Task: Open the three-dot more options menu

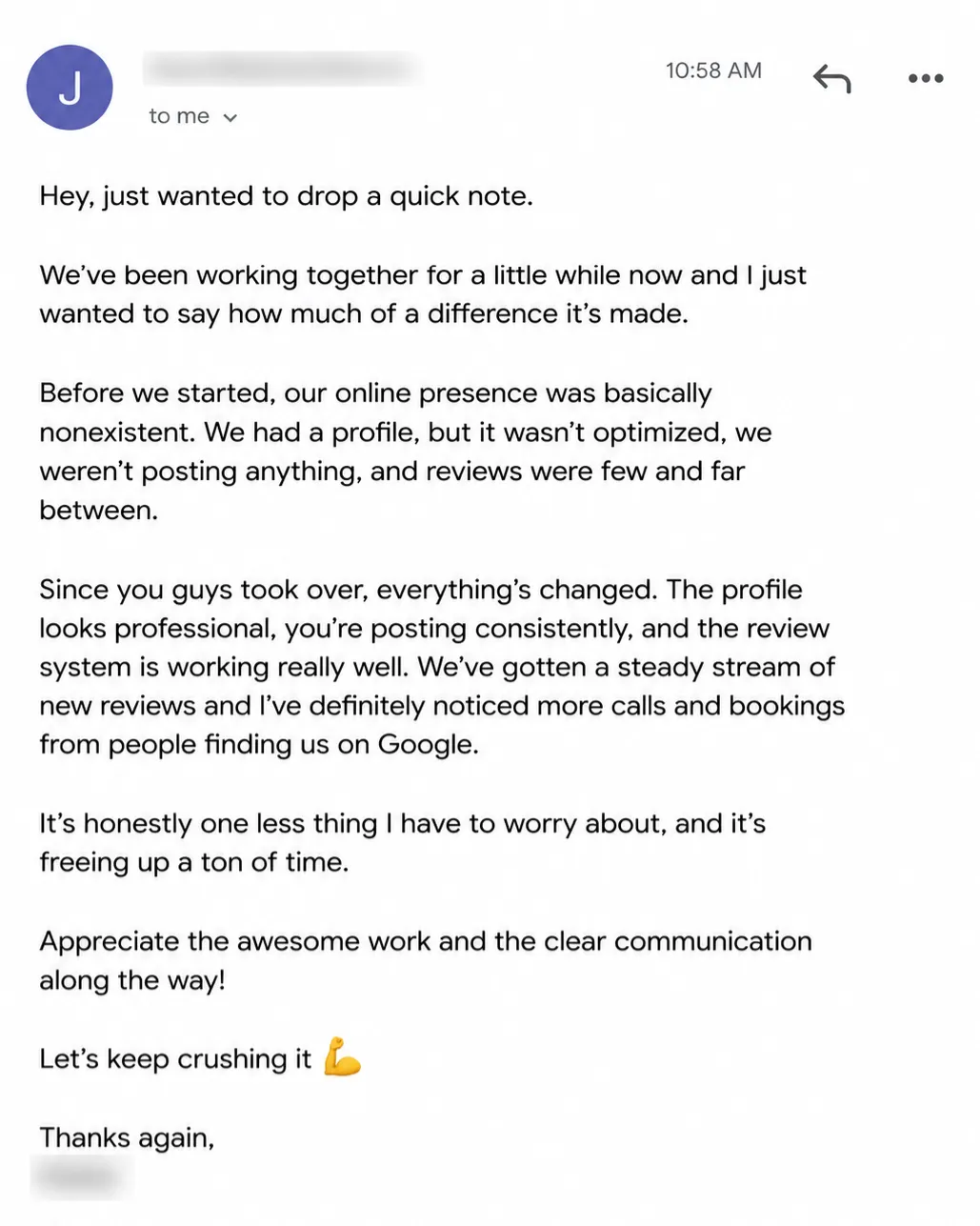Action: tap(926, 78)
